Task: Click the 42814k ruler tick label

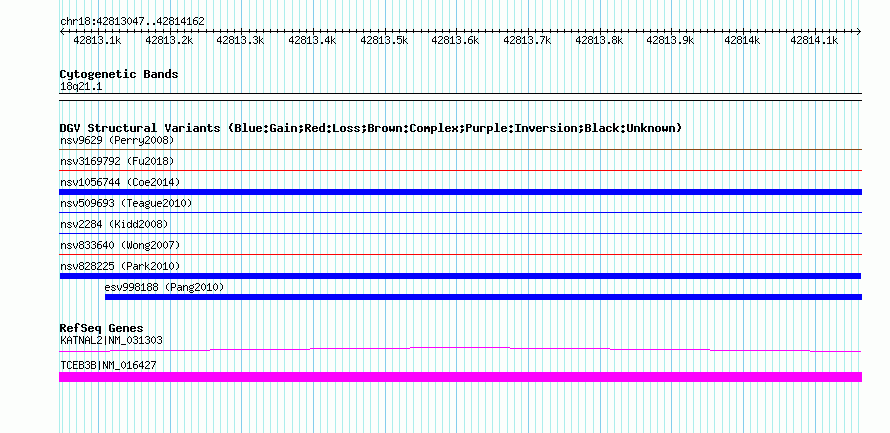Action: 742,40
